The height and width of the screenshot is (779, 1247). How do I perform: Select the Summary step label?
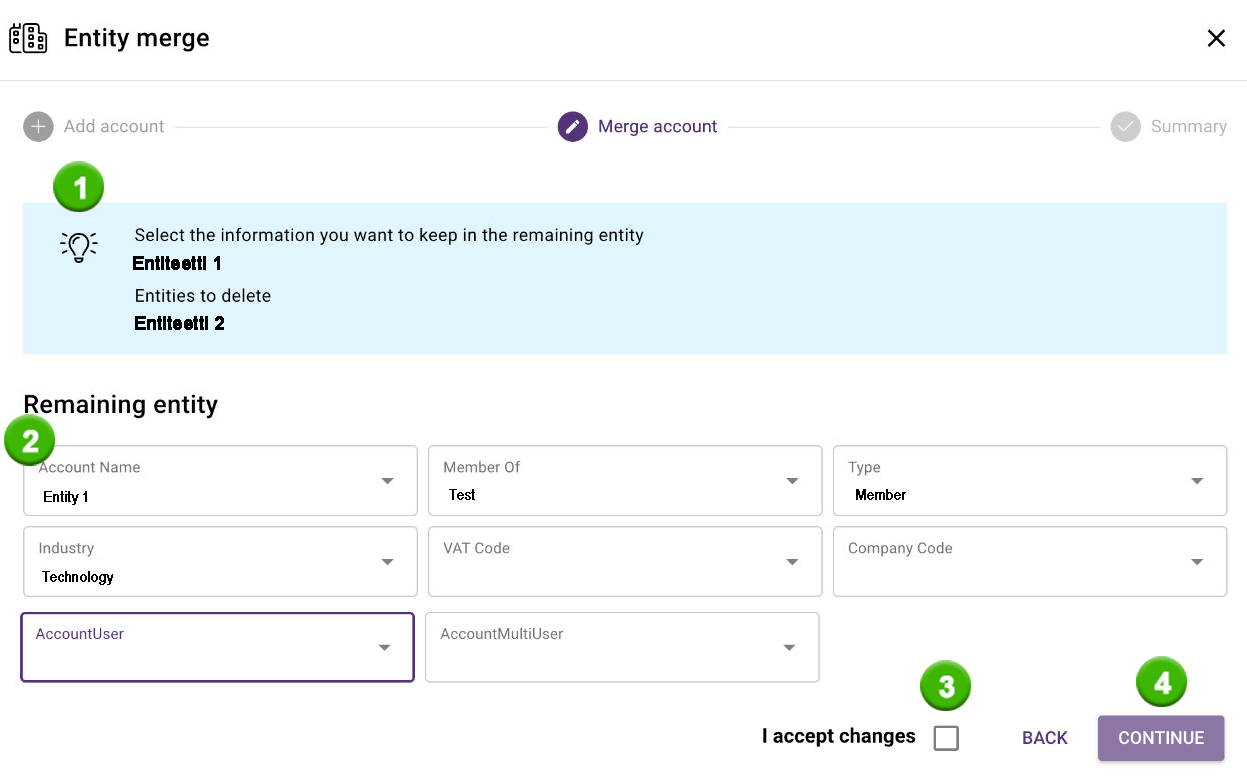click(x=1189, y=126)
